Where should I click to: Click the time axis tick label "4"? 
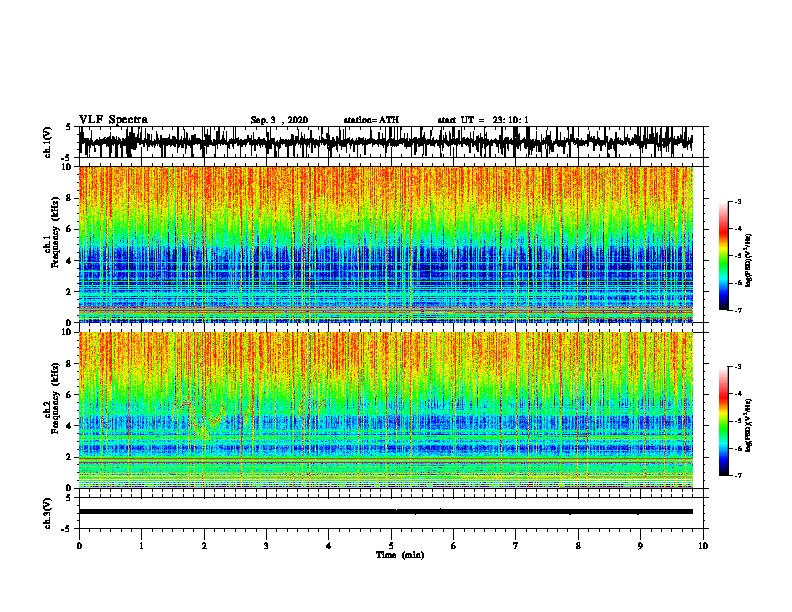click(x=329, y=546)
